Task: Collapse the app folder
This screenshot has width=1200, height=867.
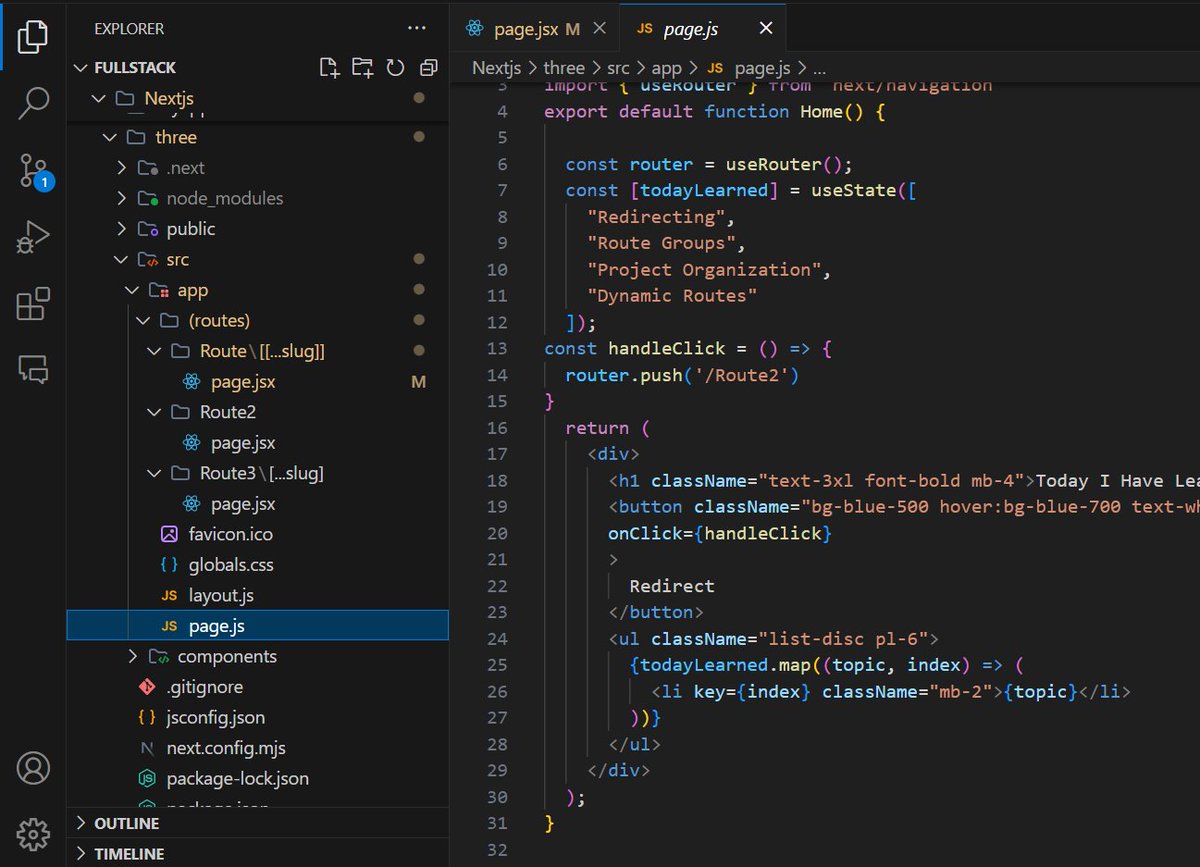Action: click(257, 290)
